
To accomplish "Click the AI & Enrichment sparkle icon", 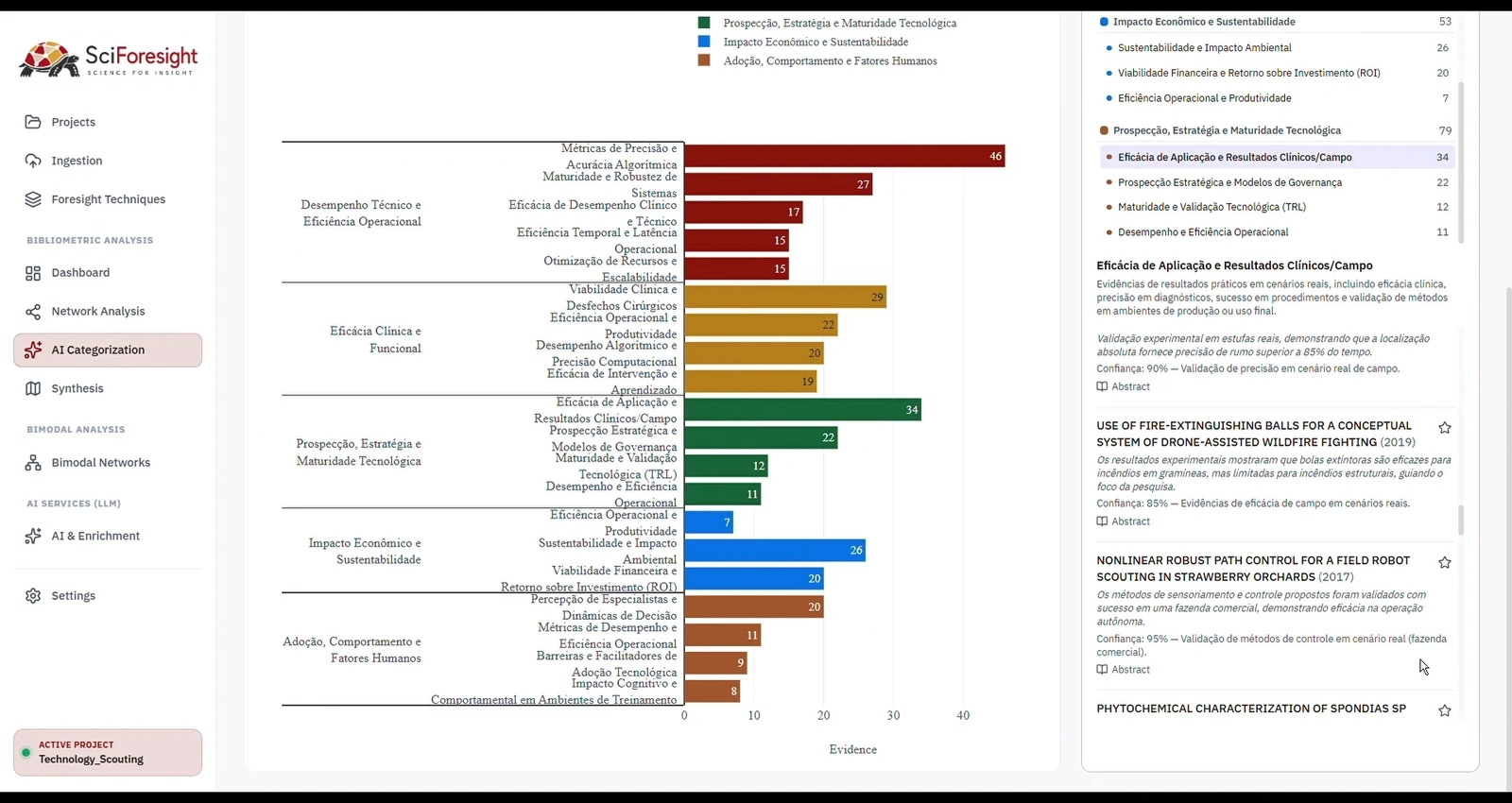I will [x=33, y=536].
